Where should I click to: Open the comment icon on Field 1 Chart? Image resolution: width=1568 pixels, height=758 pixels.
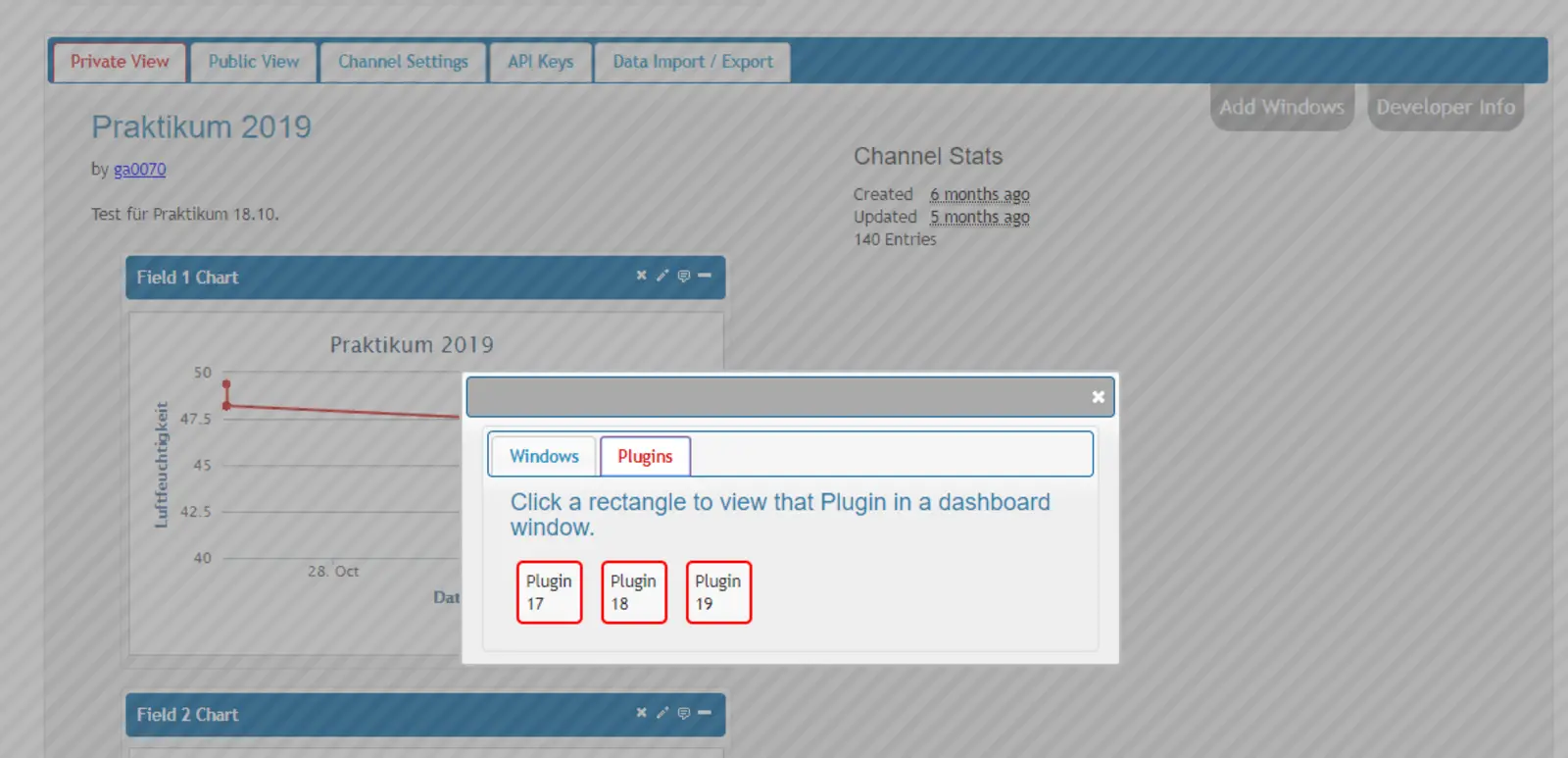coord(684,276)
